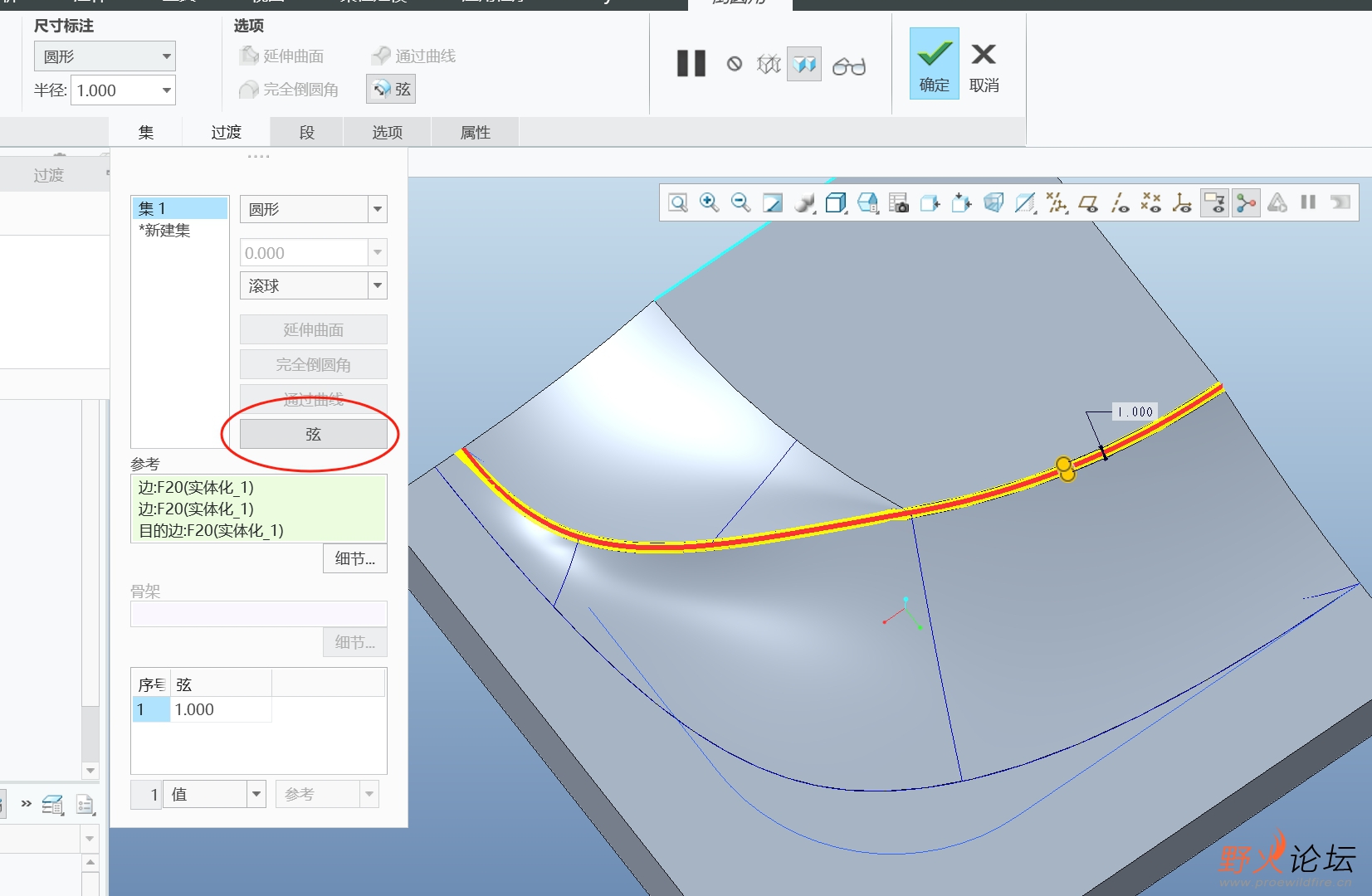
Task: Click small pause icon in graphics toolbar
Action: [1309, 202]
